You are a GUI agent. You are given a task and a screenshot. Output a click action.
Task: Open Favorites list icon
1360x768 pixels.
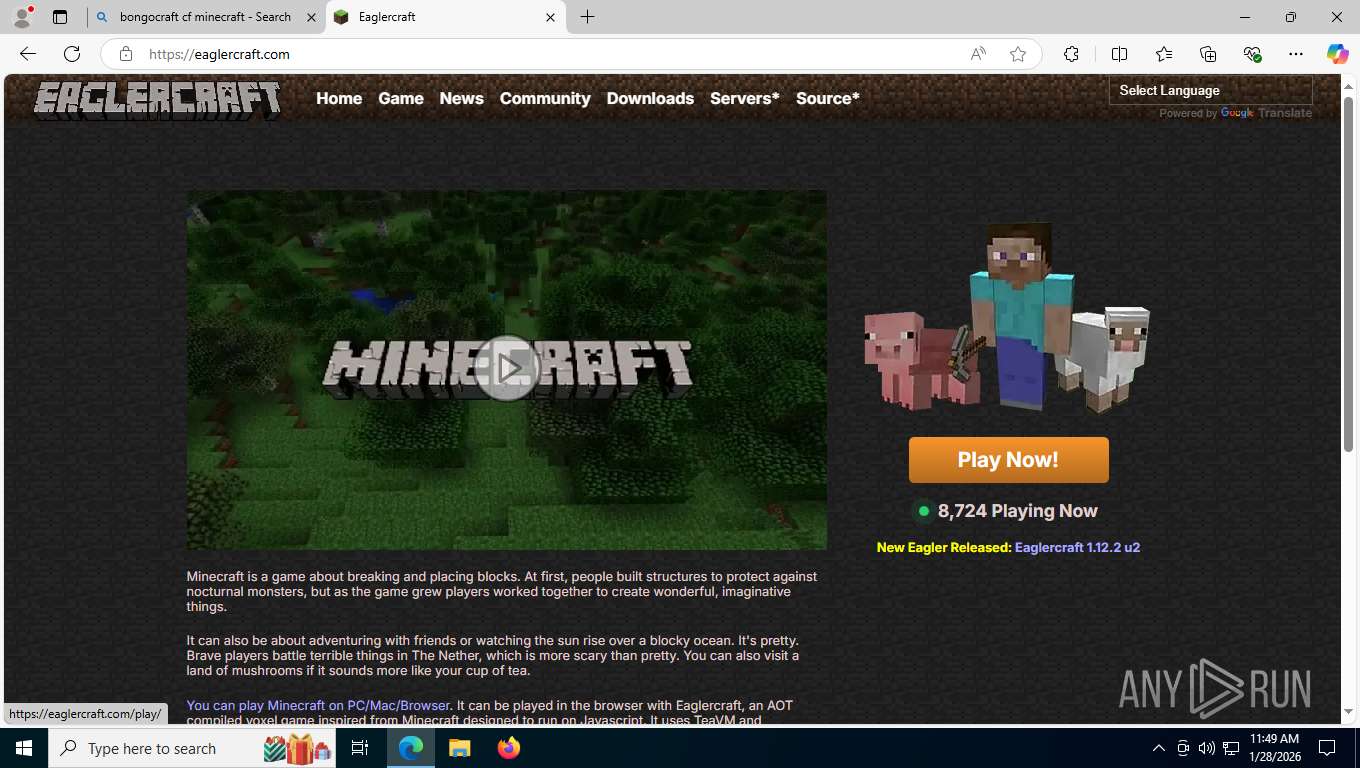(x=1164, y=54)
